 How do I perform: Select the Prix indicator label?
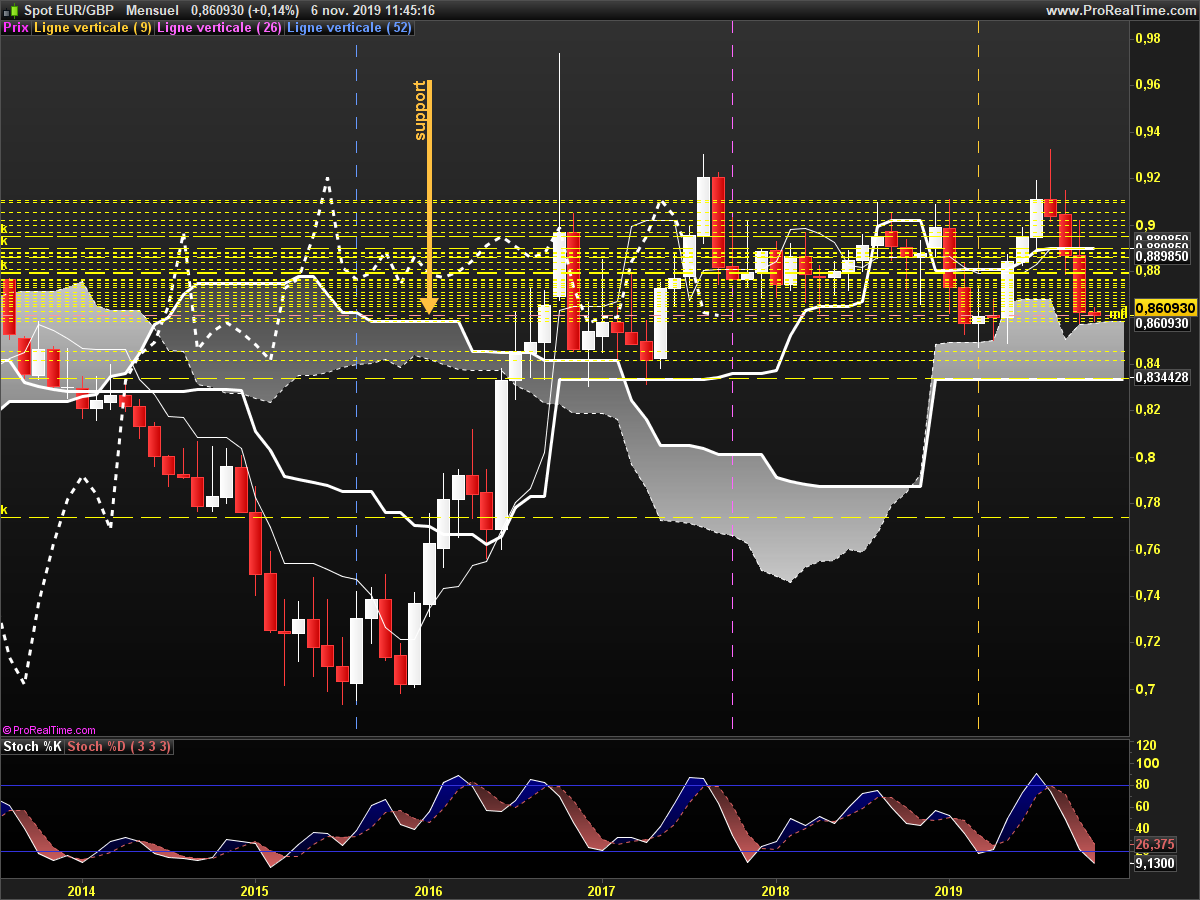click(16, 28)
